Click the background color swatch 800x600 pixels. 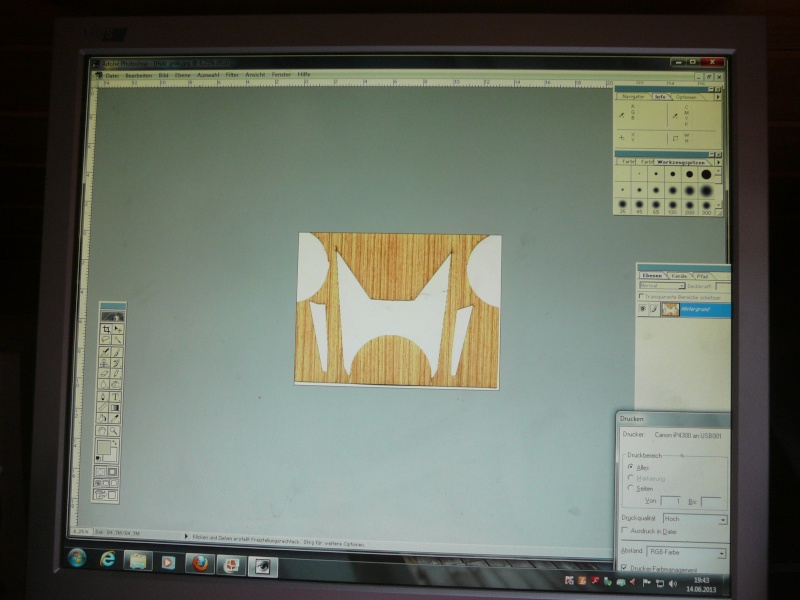click(x=113, y=457)
